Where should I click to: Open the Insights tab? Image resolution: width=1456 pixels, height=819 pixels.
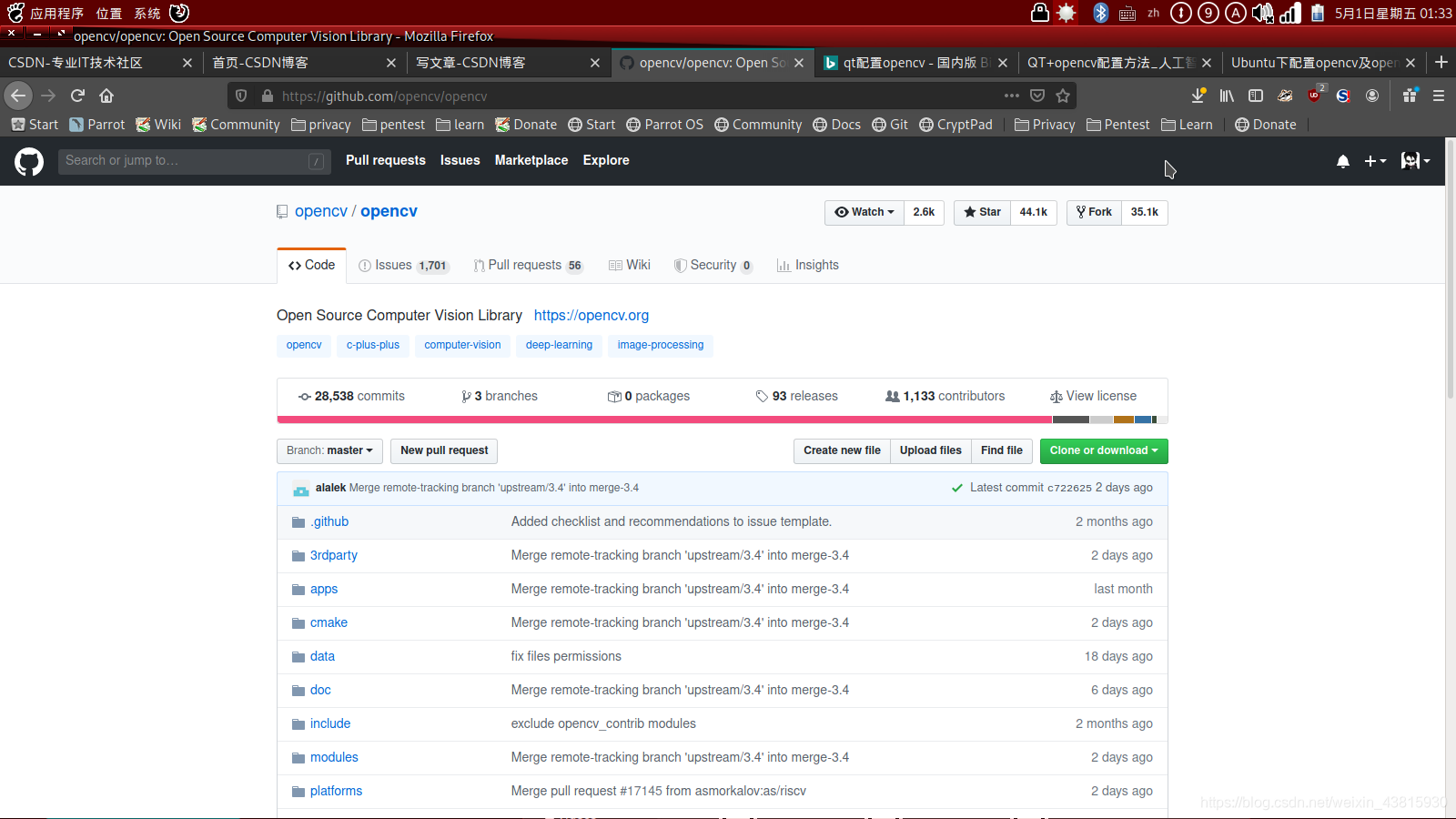pyautogui.click(x=808, y=265)
